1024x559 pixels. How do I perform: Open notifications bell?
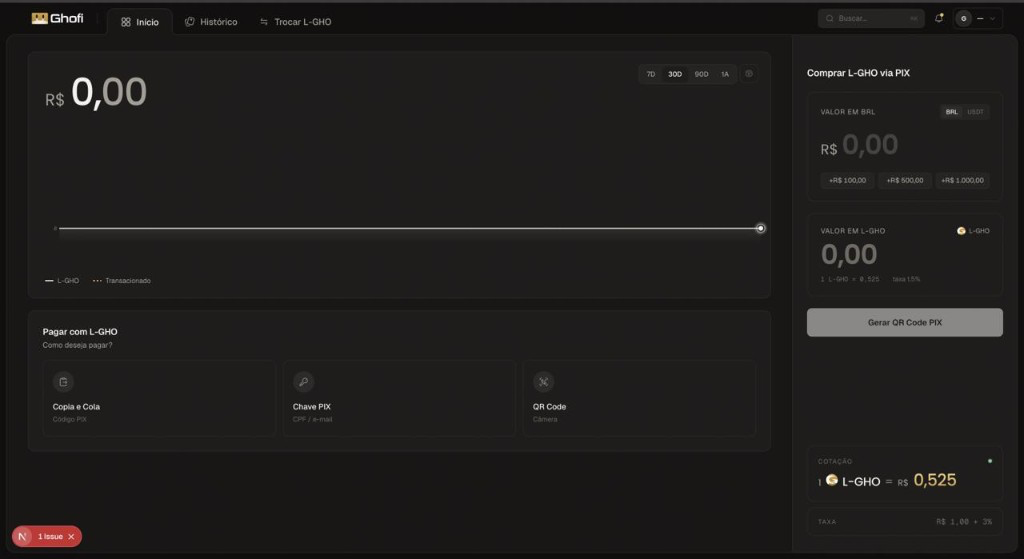pyautogui.click(x=938, y=18)
